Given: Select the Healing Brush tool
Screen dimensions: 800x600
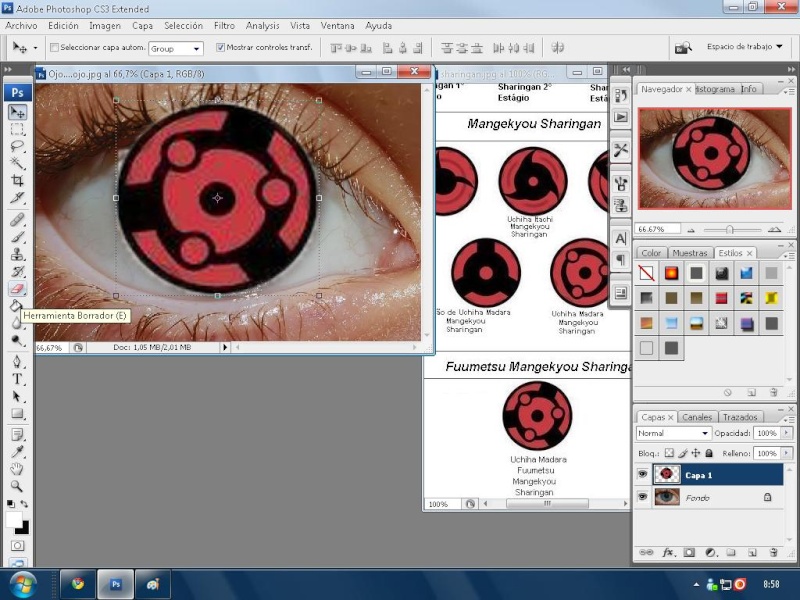Looking at the screenshot, I should click(x=18, y=220).
